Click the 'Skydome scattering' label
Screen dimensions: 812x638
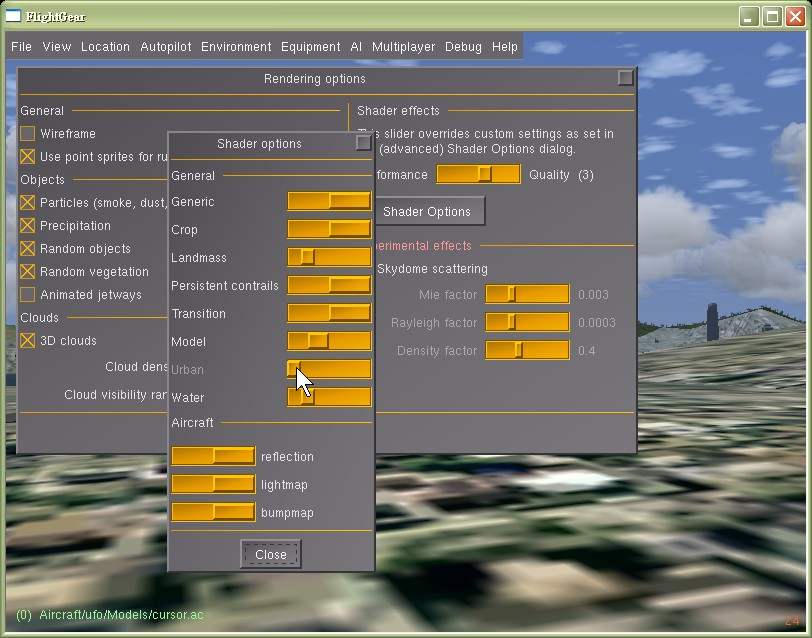coord(432,269)
